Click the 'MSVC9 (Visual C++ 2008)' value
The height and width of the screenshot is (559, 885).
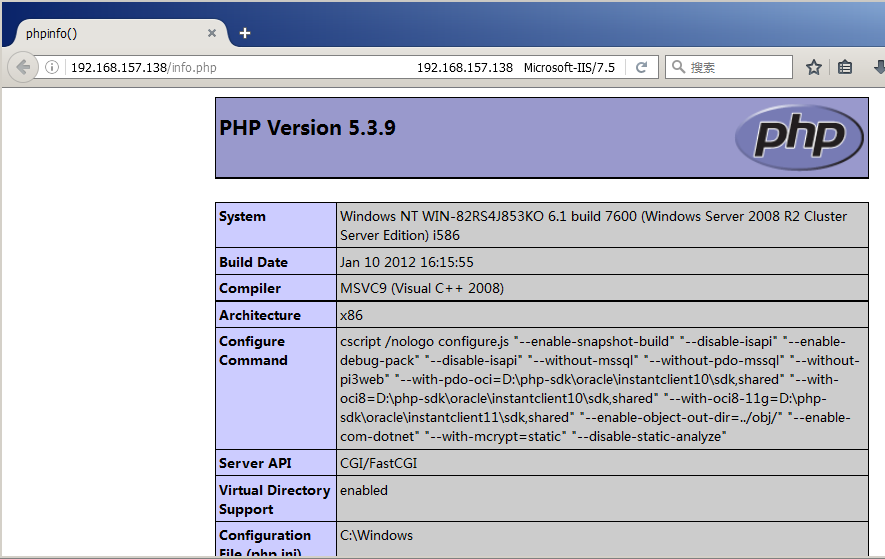click(422, 288)
